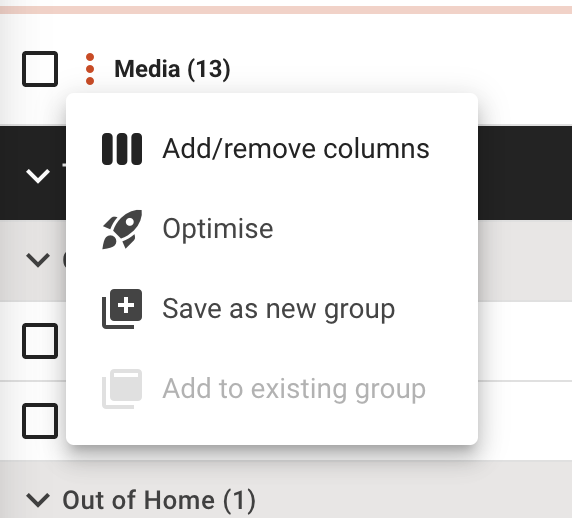Click the grey group header row right of the popup
The height and width of the screenshot is (518, 572).
click(x=525, y=260)
